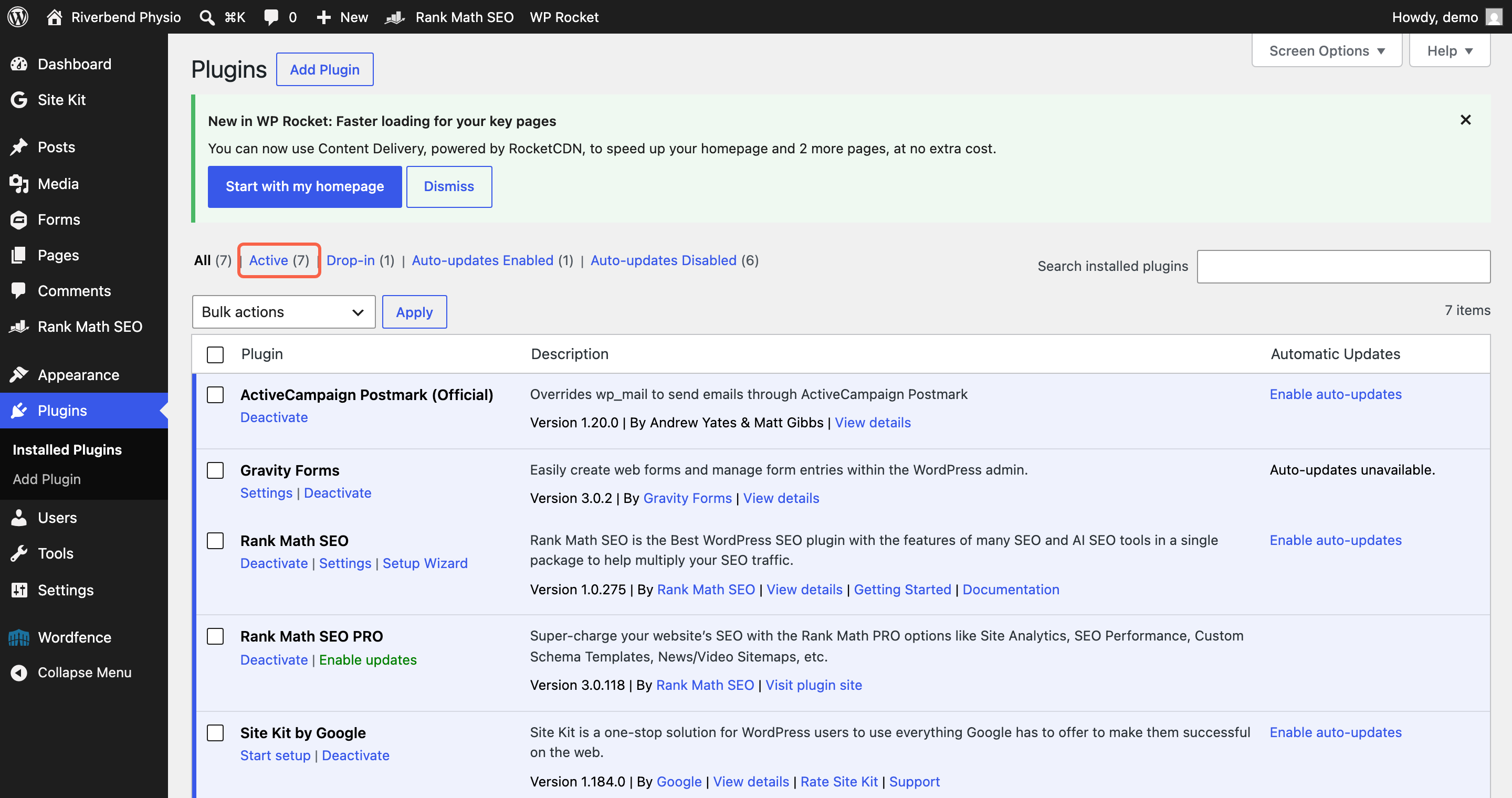
Task: Open Wordfence via its shield fence icon
Action: tap(19, 637)
